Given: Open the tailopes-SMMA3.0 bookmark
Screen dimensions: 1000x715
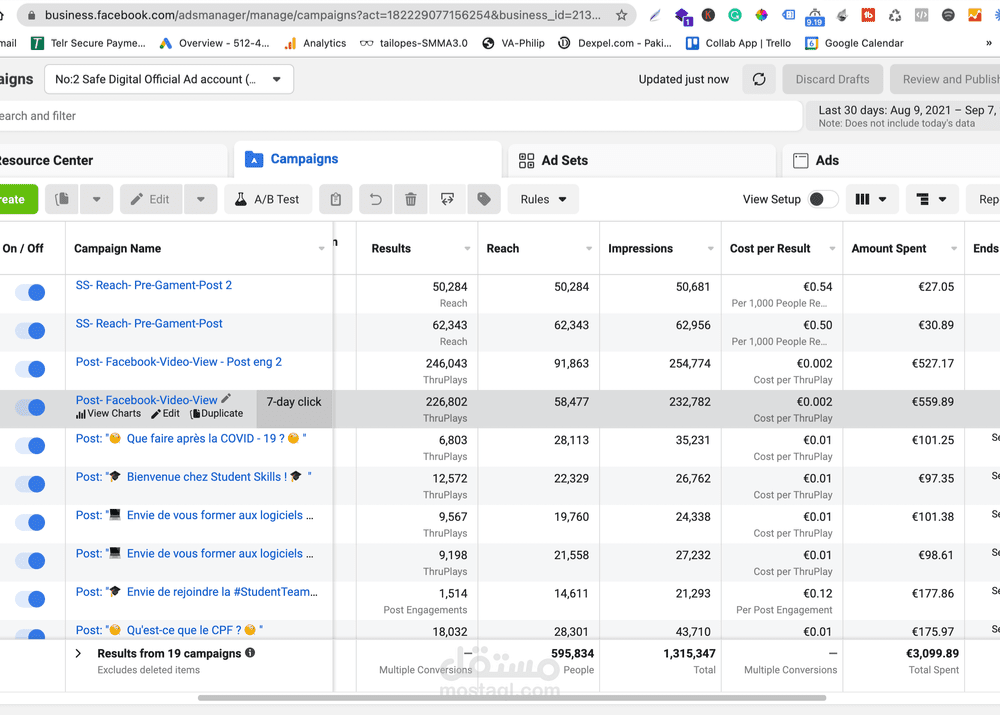Looking at the screenshot, I should 413,43.
